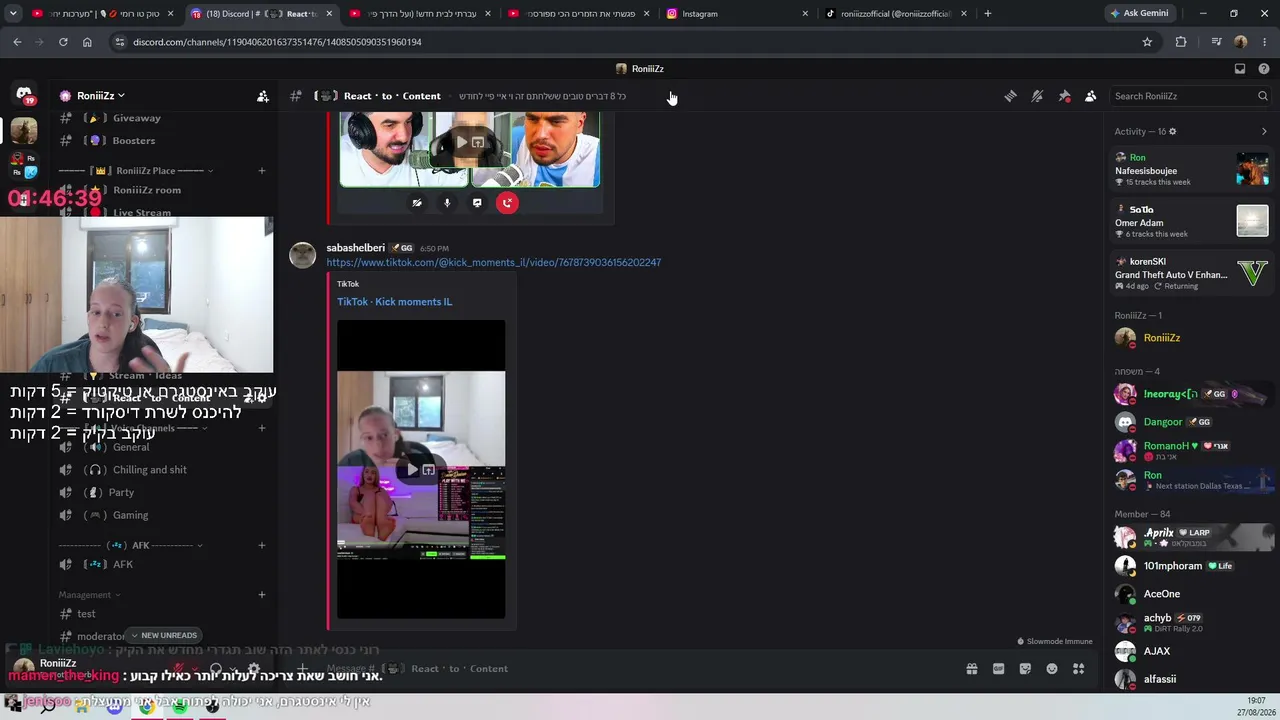
Task: Toggle the member list icon
Action: [x=1091, y=96]
